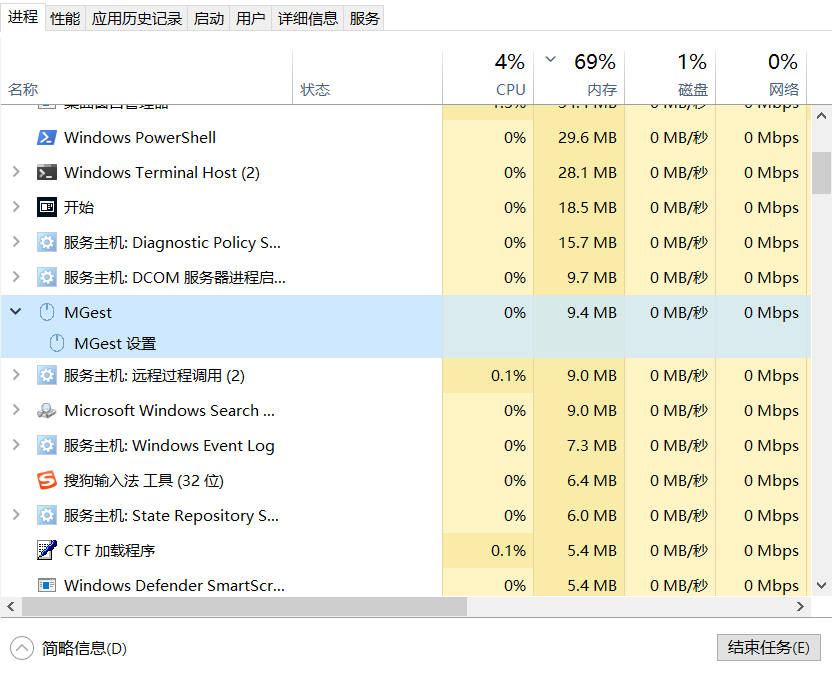Expand 服务主机: DCOM 服务器进程 row
This screenshot has height=678, width=832.
tap(16, 277)
